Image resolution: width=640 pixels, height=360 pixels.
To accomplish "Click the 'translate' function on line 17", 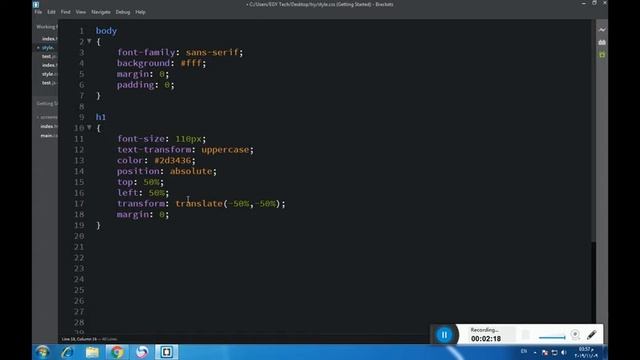I will pyautogui.click(x=199, y=204).
